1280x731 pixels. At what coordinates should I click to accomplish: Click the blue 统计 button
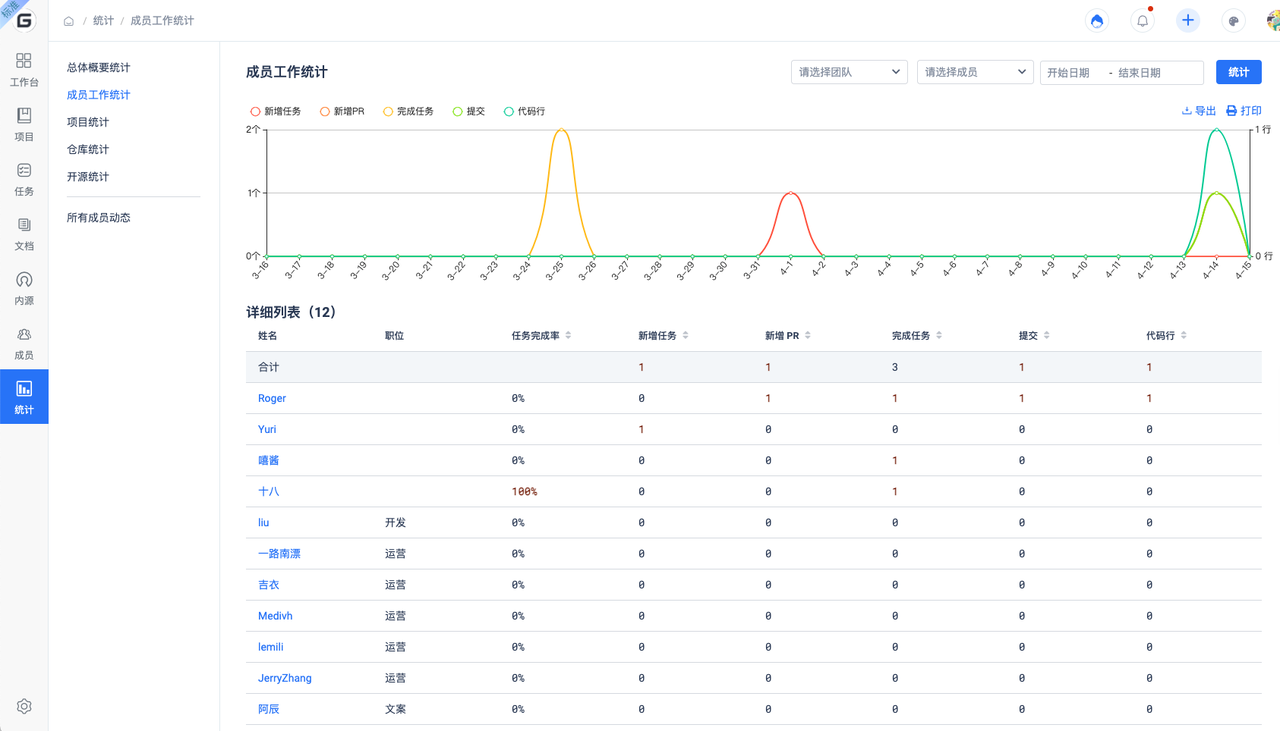[1239, 72]
